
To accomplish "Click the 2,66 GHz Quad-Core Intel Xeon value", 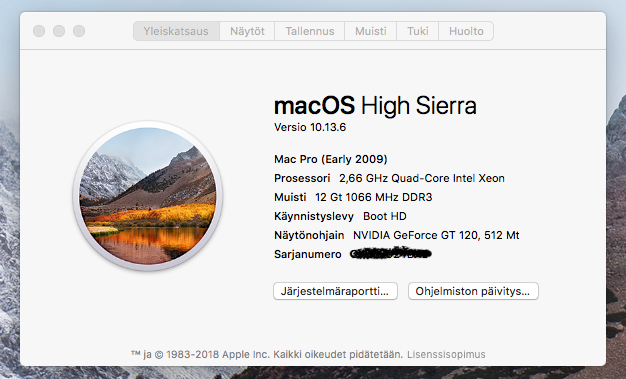I will pyautogui.click(x=422, y=178).
